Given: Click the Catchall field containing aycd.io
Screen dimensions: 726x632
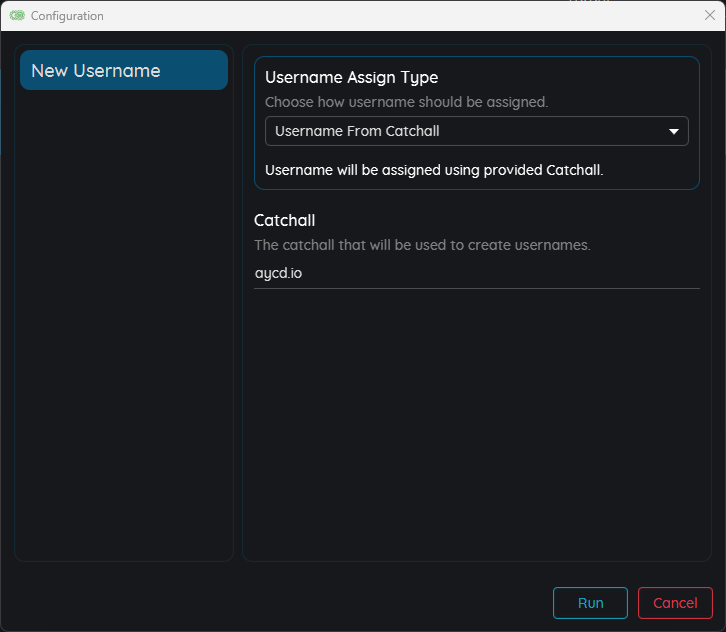Looking at the screenshot, I should (476, 273).
